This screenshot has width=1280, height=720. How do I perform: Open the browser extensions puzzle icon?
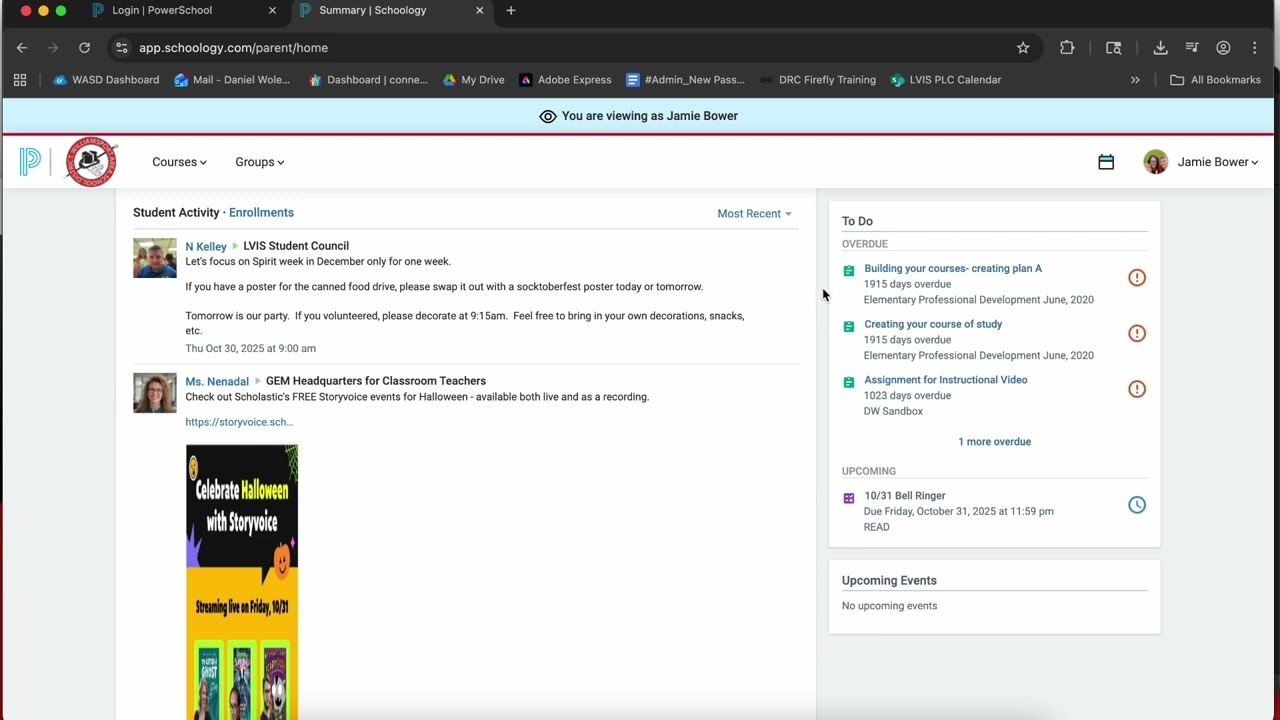(1067, 48)
